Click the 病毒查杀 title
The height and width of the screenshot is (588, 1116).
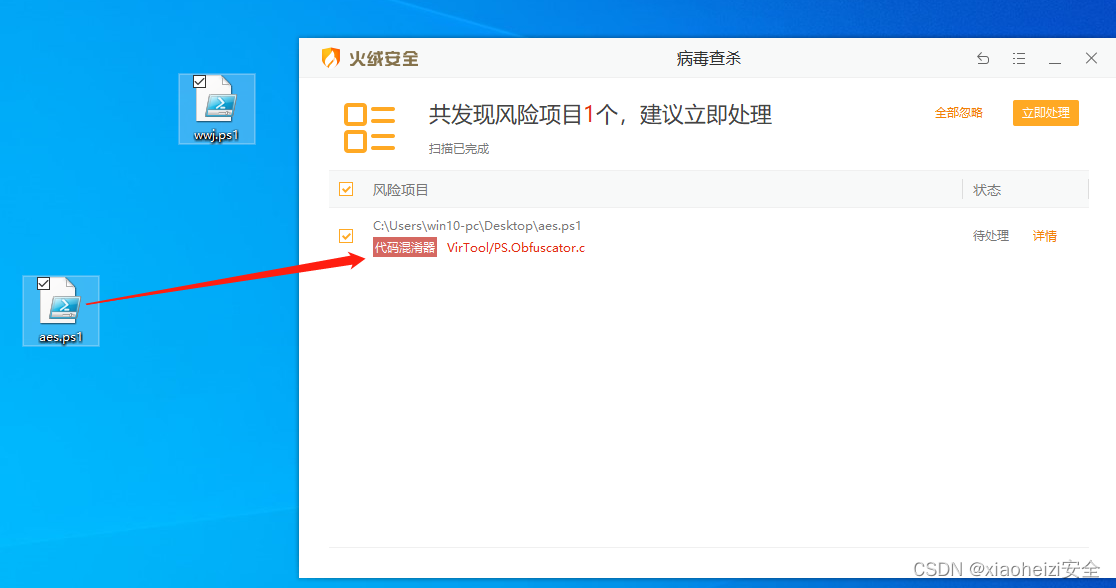(709, 57)
